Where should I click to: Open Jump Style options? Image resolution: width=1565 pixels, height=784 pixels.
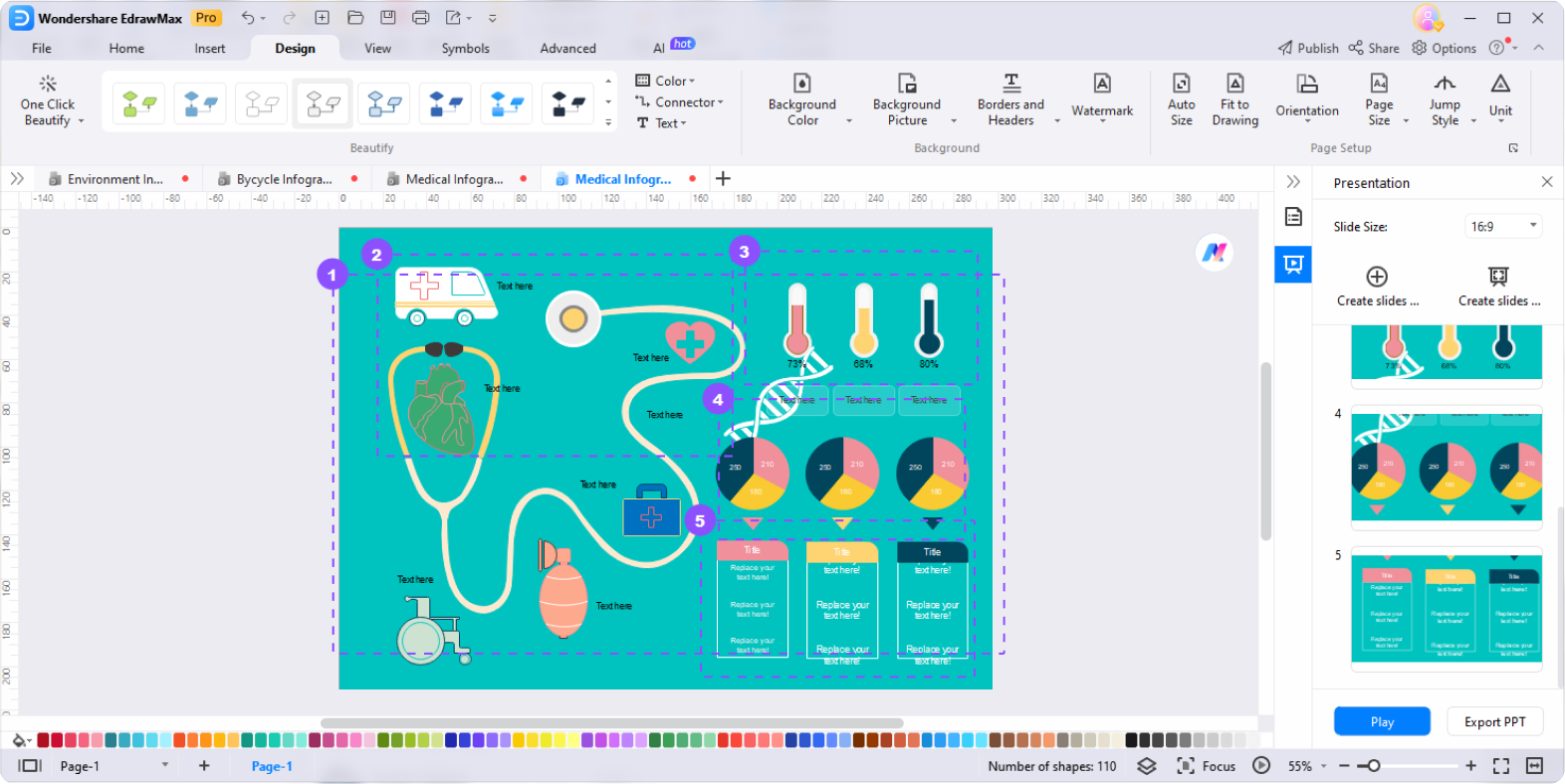[x=1446, y=99]
